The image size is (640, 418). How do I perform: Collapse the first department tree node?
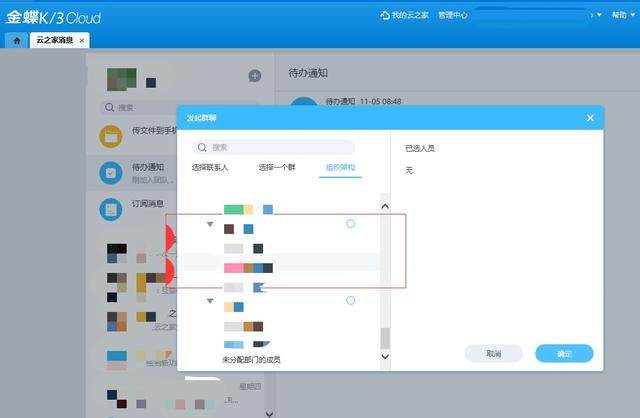point(210,224)
